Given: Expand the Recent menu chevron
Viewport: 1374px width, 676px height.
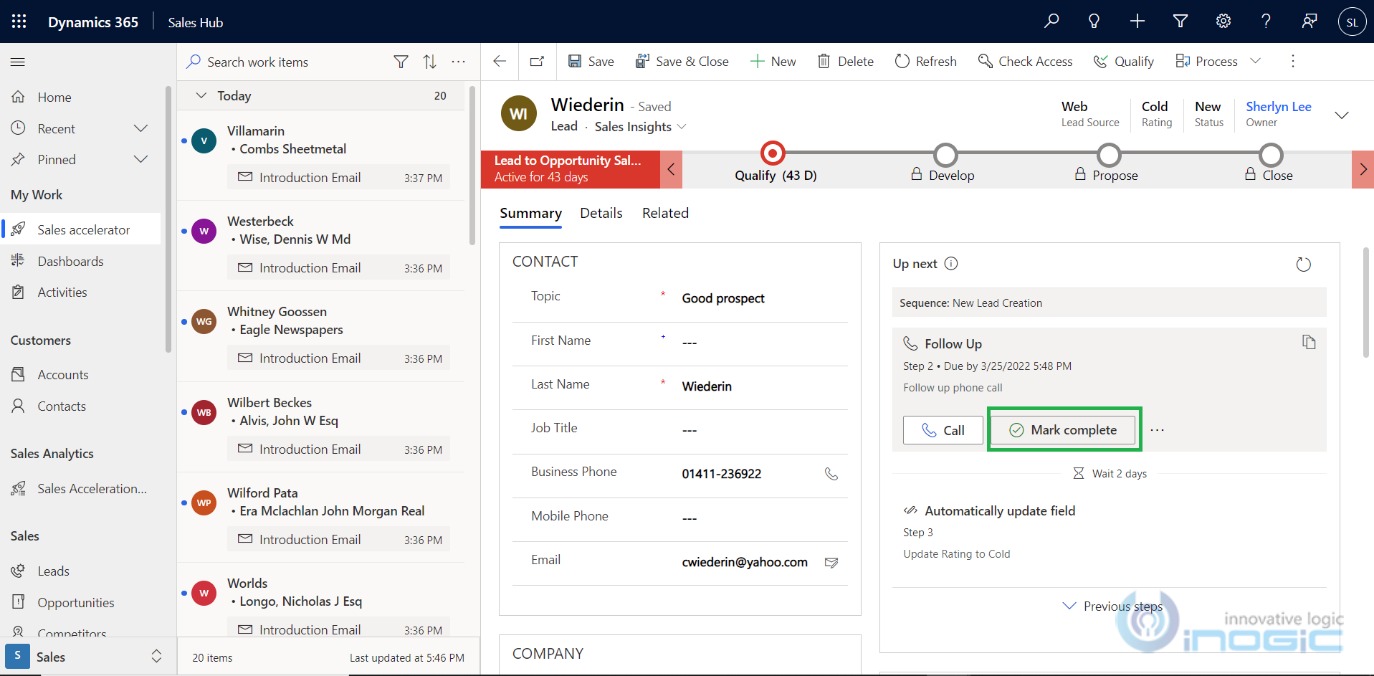Looking at the screenshot, I should point(141,128).
